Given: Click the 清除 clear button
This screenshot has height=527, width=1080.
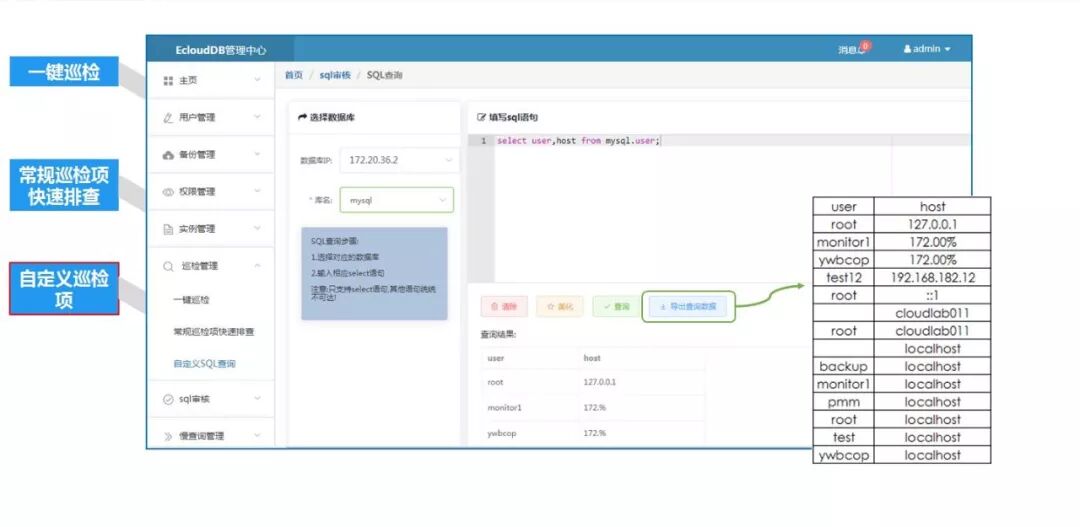Looking at the screenshot, I should (x=504, y=307).
